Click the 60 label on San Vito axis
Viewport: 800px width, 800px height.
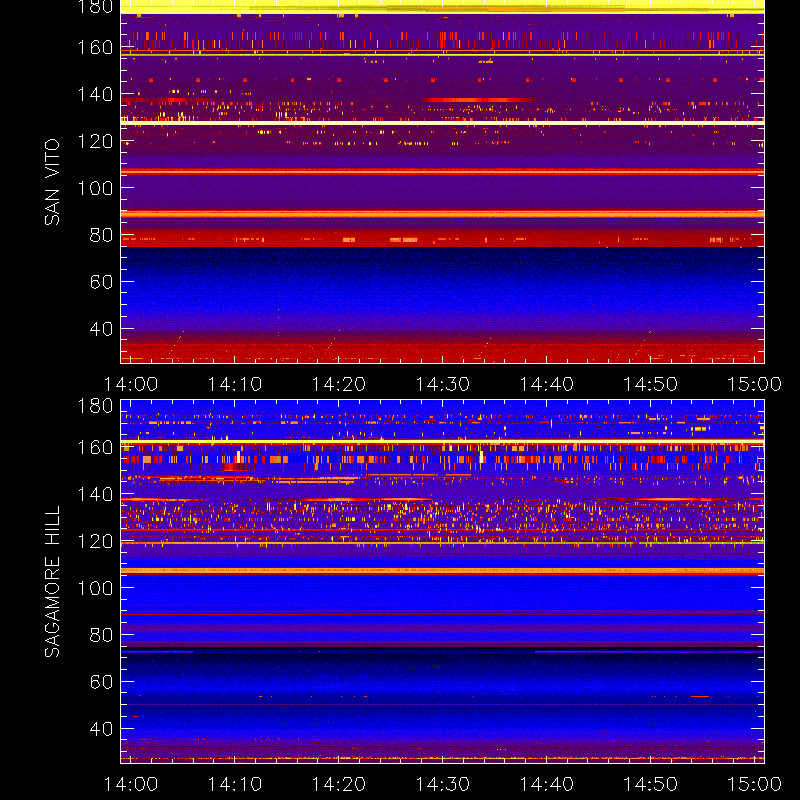[101, 282]
